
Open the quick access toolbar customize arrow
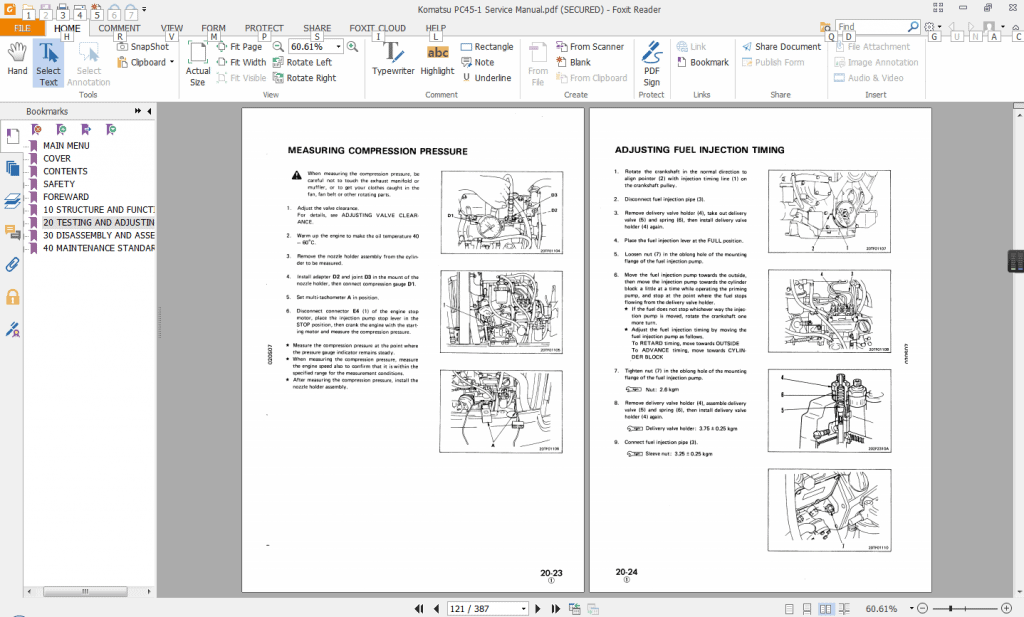144,9
